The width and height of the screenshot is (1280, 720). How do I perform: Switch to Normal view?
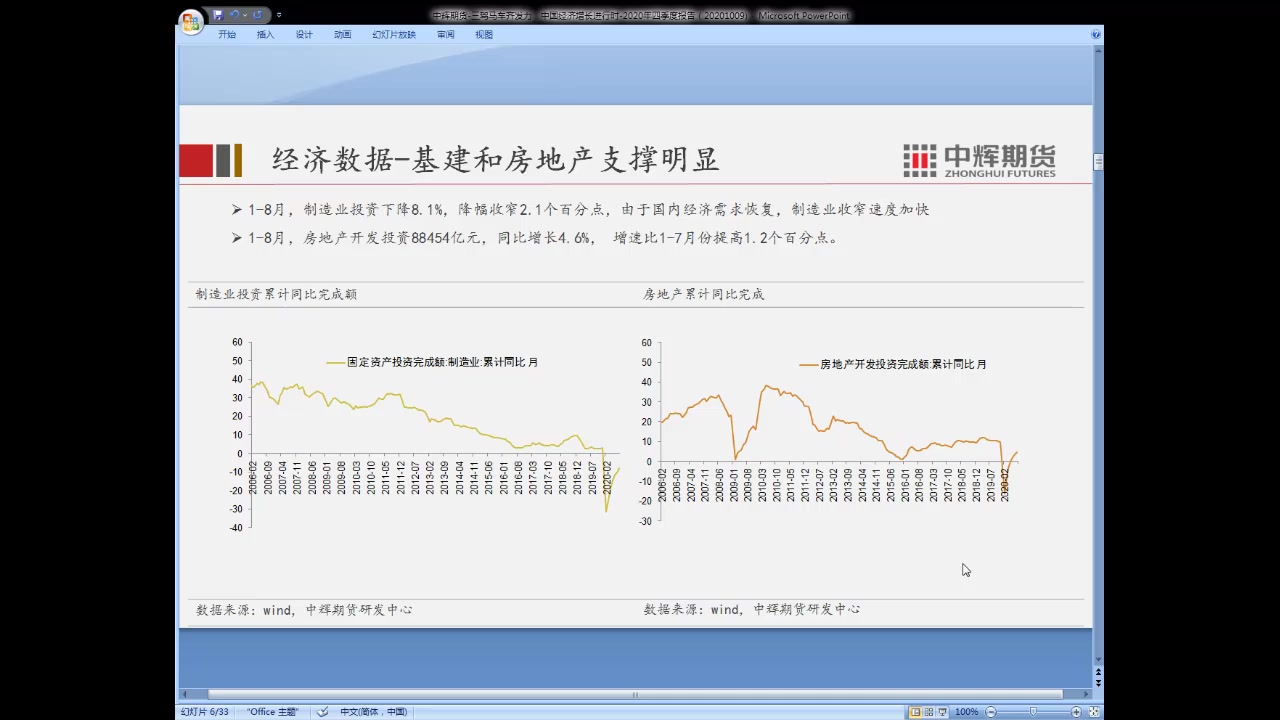pos(915,712)
